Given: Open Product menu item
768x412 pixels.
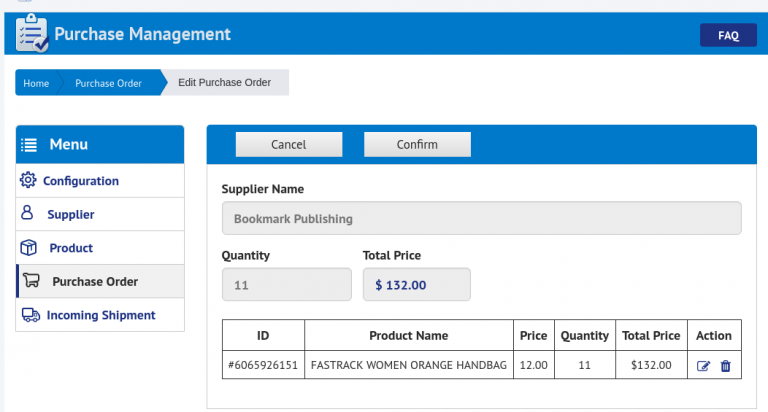Looking at the screenshot, I should tap(100, 248).
